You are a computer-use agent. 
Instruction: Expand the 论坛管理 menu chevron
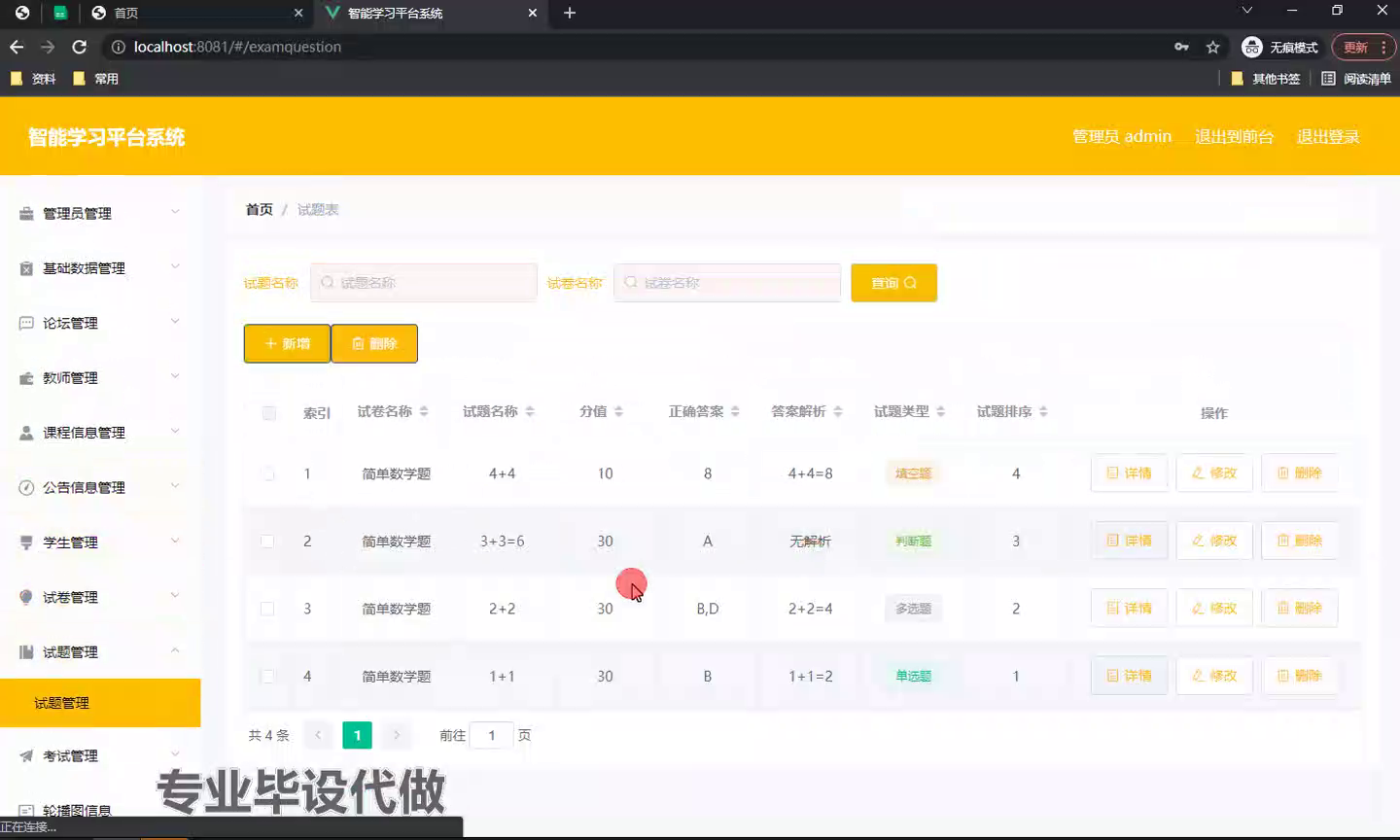[175, 321]
